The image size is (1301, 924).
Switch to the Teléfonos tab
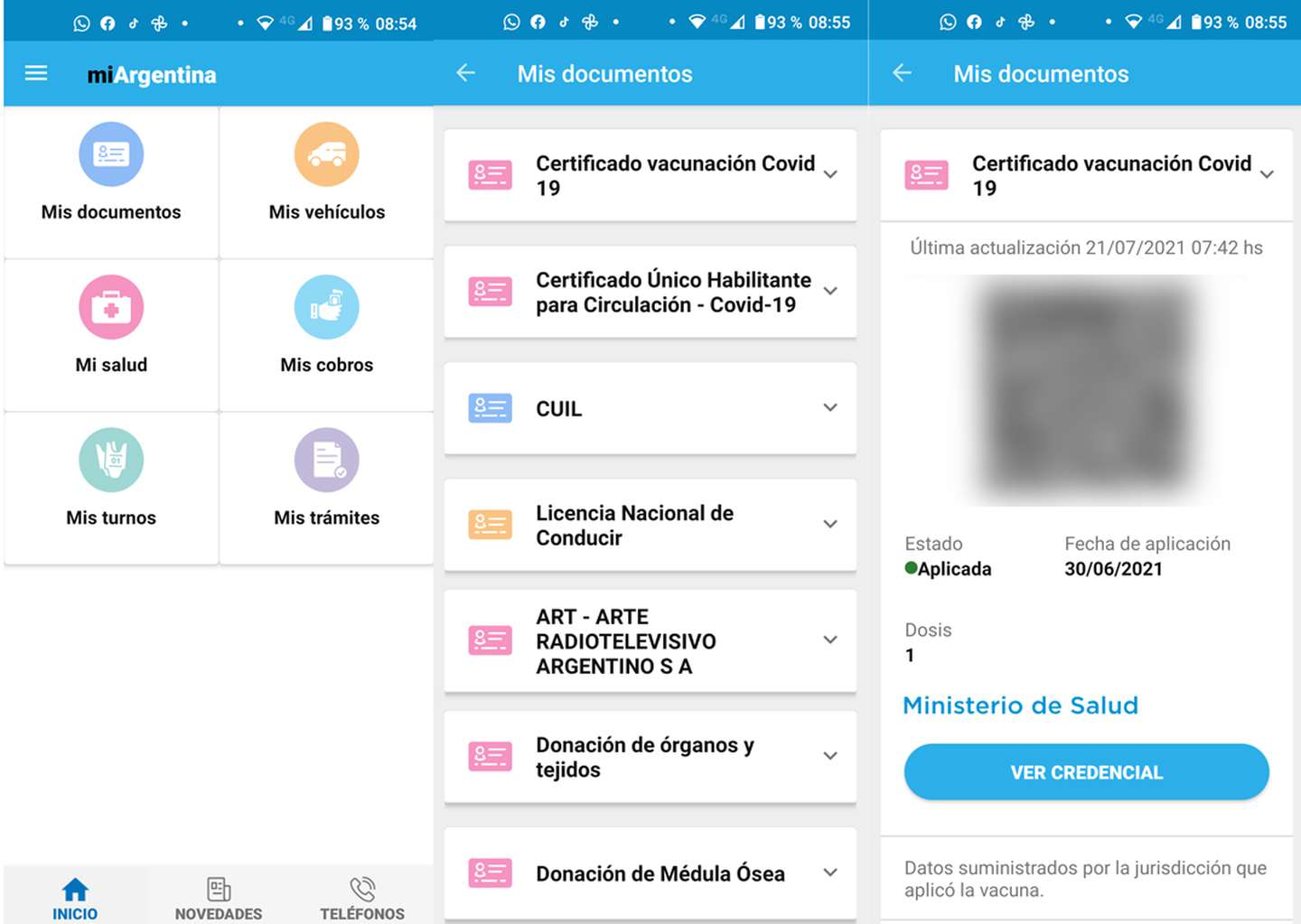tap(362, 898)
